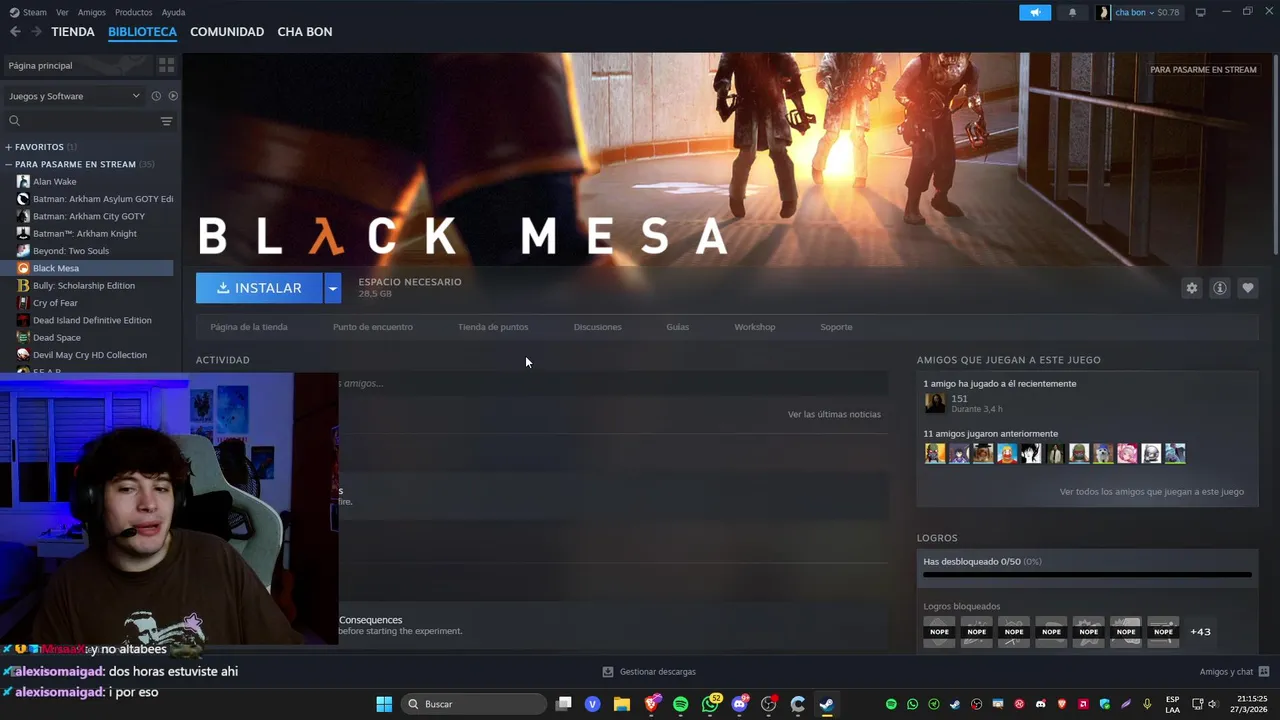Go back using the Steam back arrow
The image size is (1280, 720).
(x=15, y=32)
